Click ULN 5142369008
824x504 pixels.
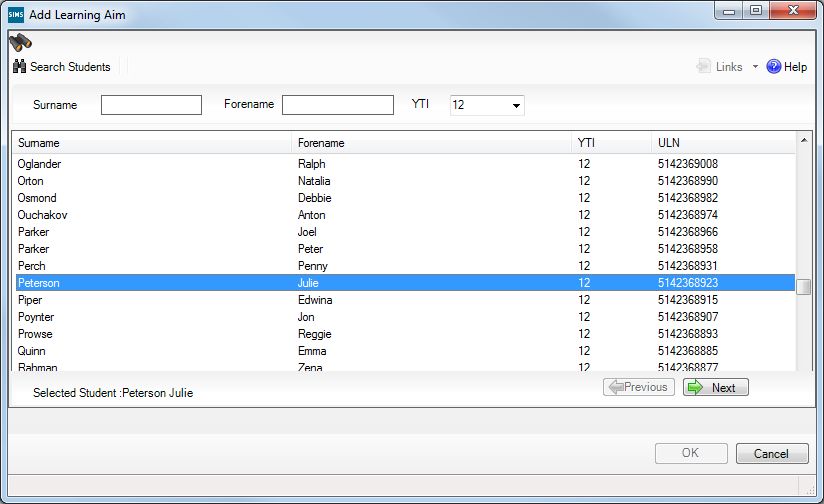(688, 164)
